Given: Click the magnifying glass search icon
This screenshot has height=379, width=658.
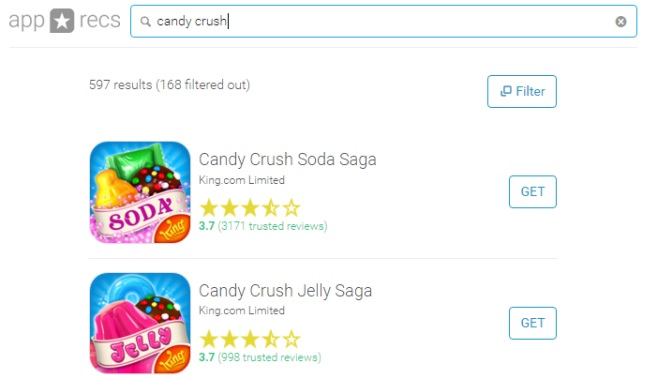Looking at the screenshot, I should (145, 21).
